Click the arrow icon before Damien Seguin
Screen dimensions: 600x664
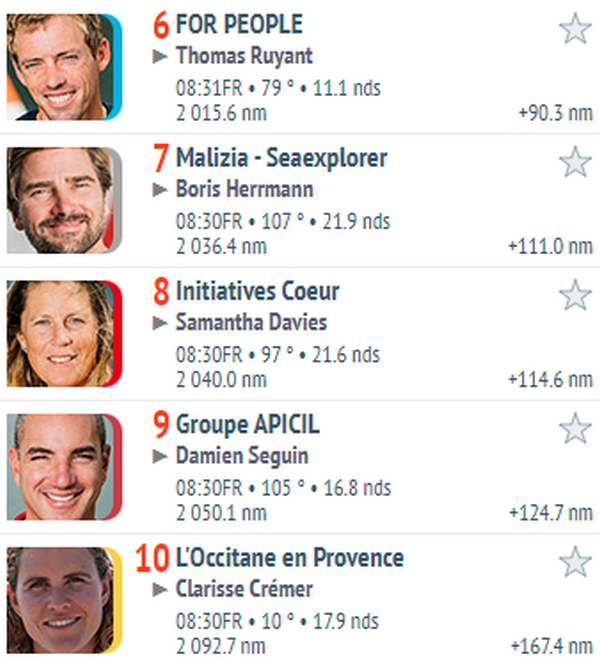(160, 456)
